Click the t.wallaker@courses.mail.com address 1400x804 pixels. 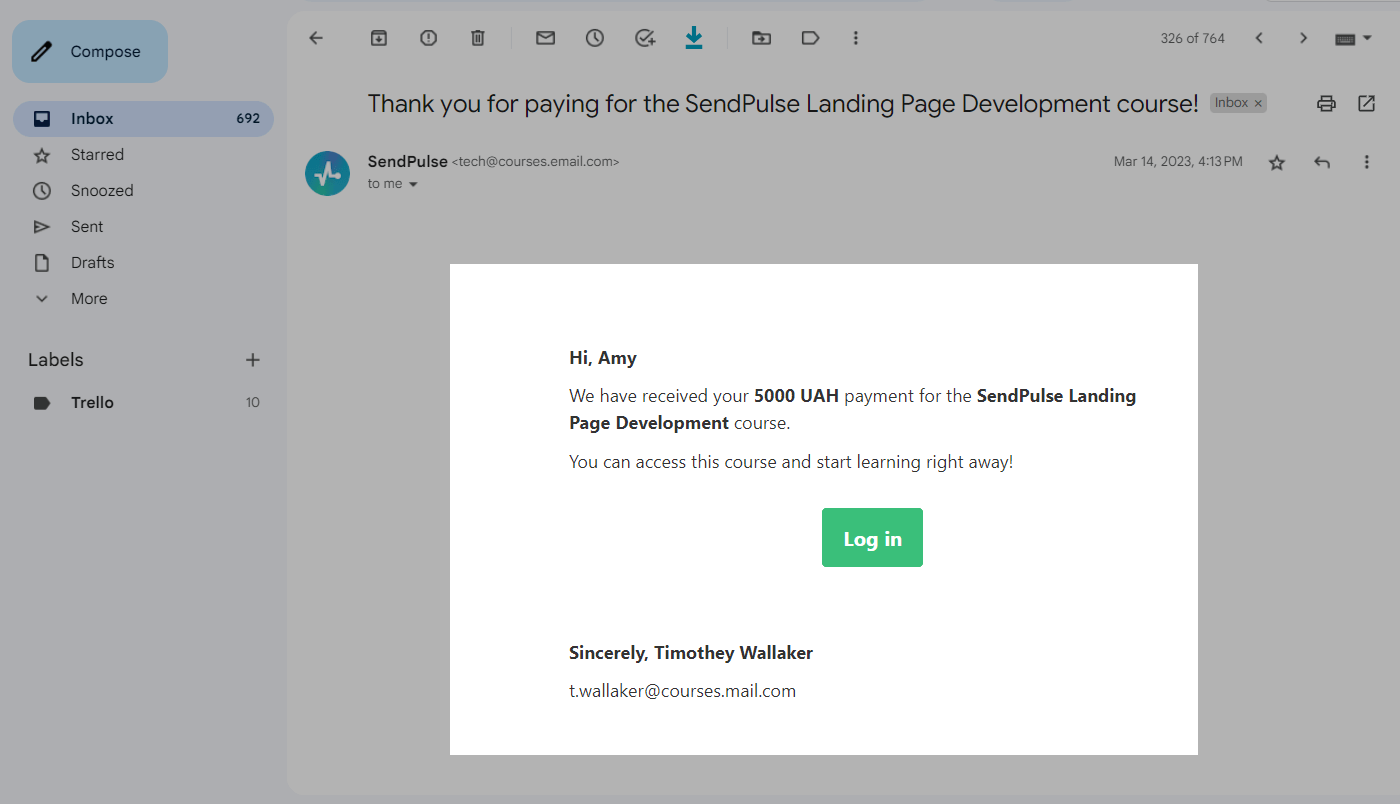coord(682,691)
